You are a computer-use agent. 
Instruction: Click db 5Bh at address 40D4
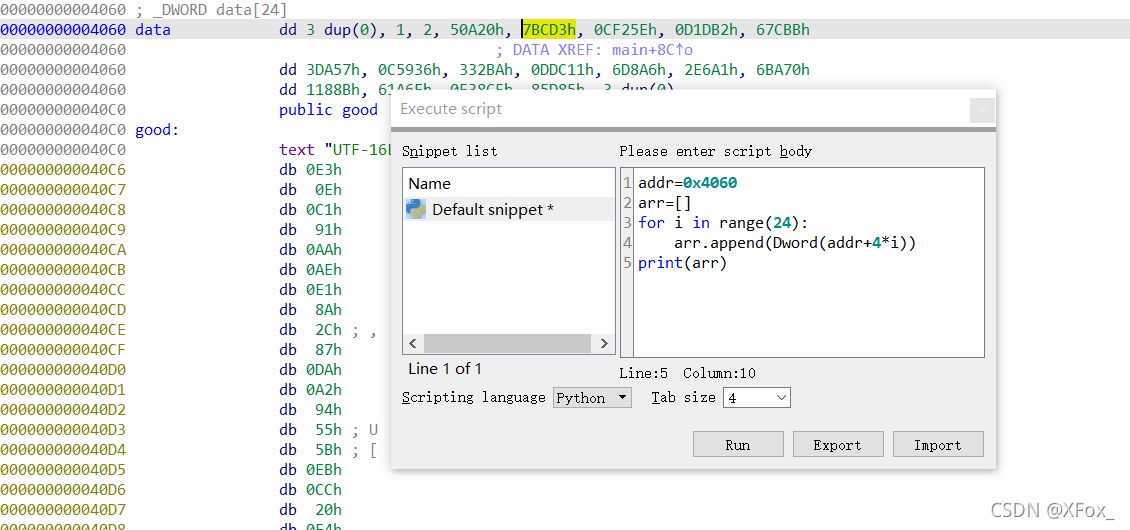point(311,450)
